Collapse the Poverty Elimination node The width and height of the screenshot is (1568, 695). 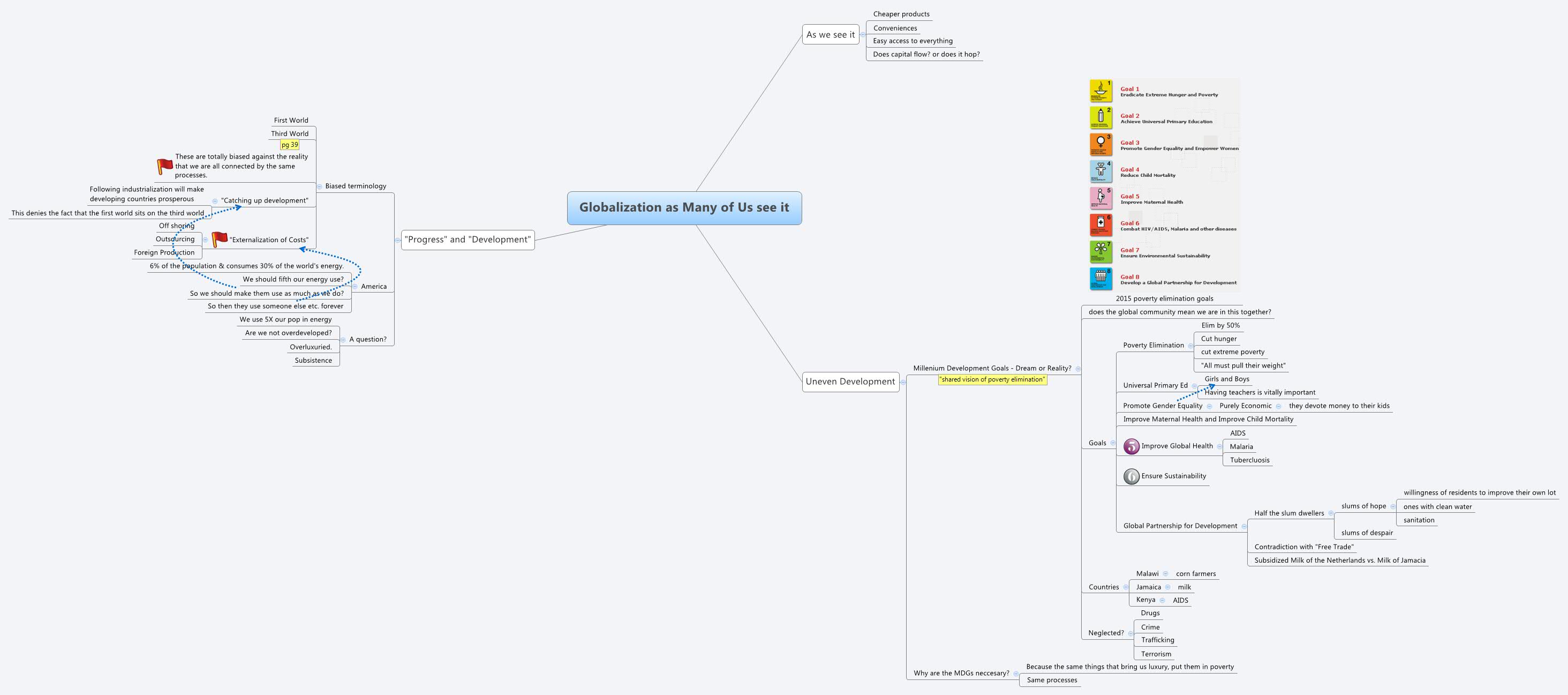(1190, 346)
